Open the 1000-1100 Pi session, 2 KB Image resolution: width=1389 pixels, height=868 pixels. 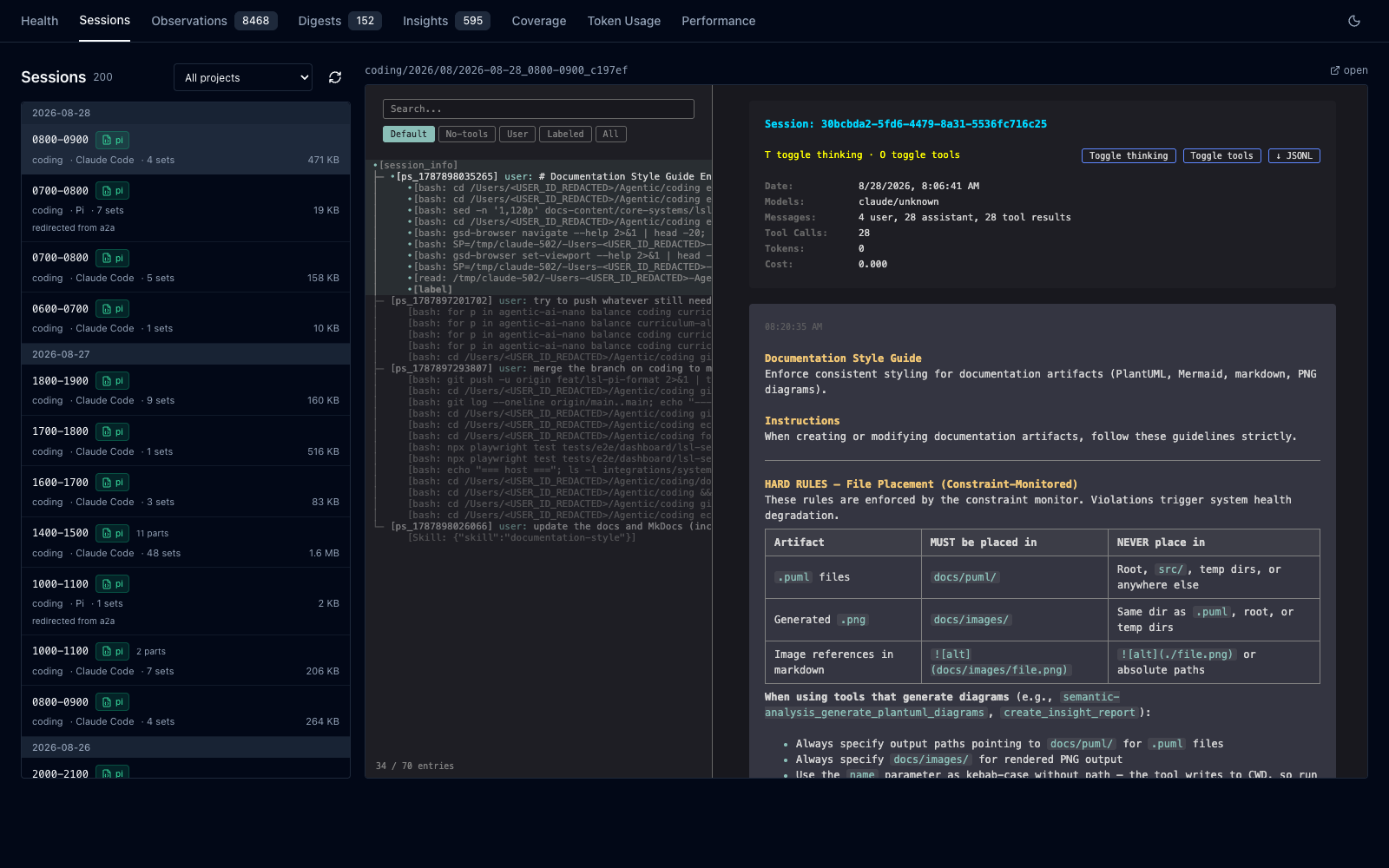point(186,602)
